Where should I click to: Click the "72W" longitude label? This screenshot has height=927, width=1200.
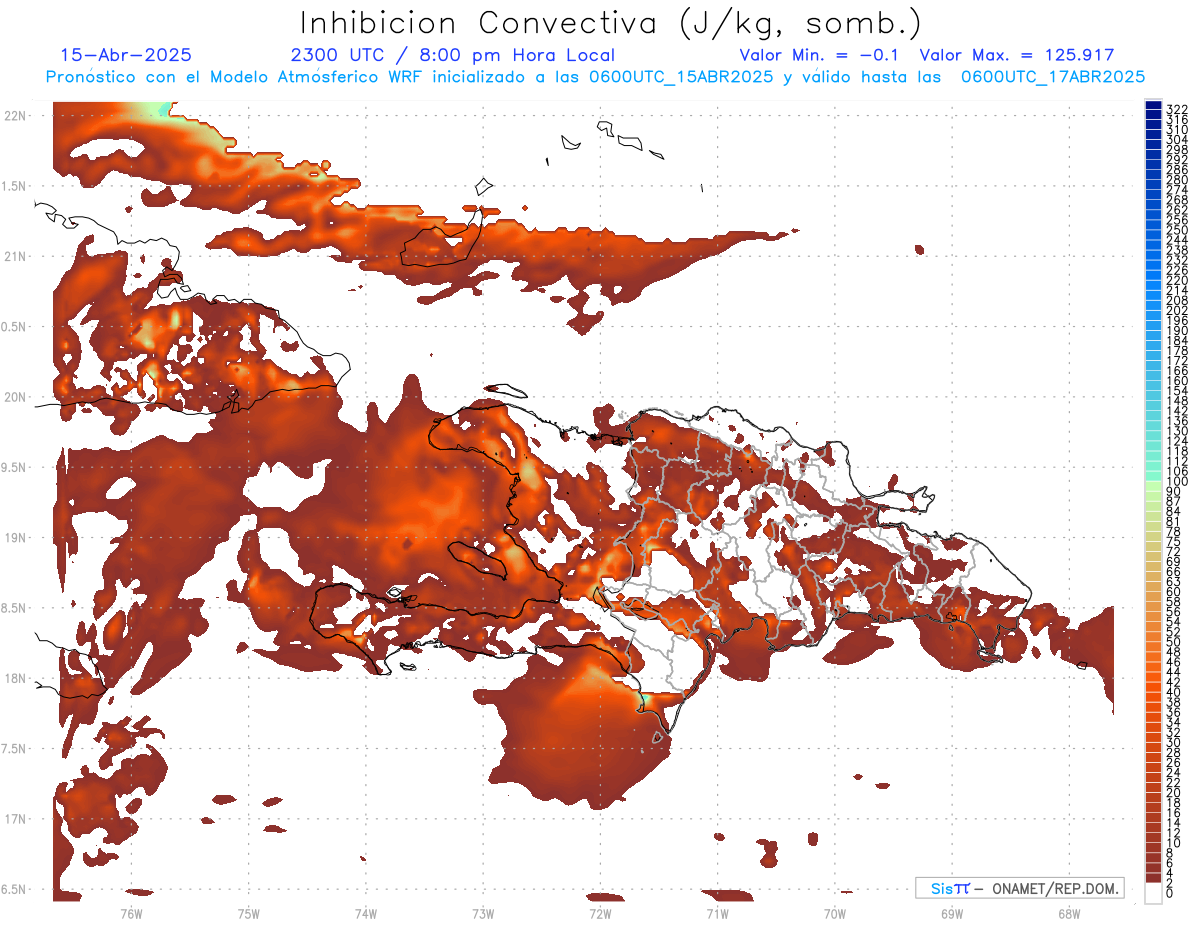click(x=600, y=913)
